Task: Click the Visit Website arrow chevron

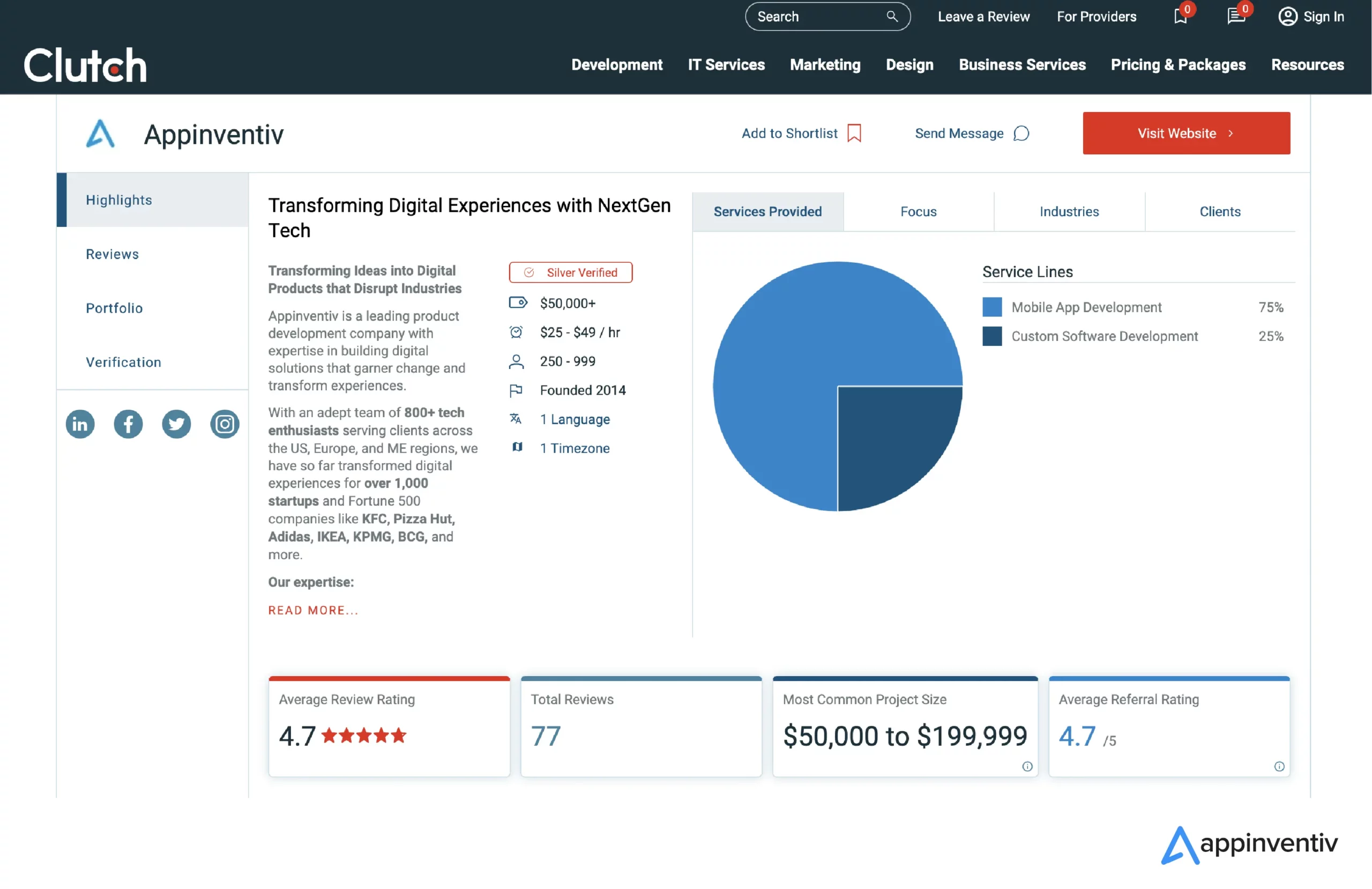Action: click(1230, 134)
